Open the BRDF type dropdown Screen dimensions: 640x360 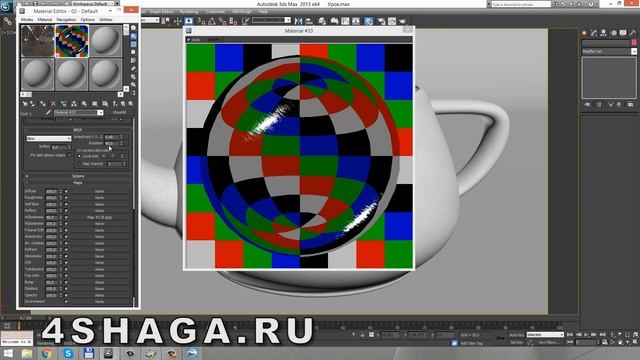coord(49,139)
